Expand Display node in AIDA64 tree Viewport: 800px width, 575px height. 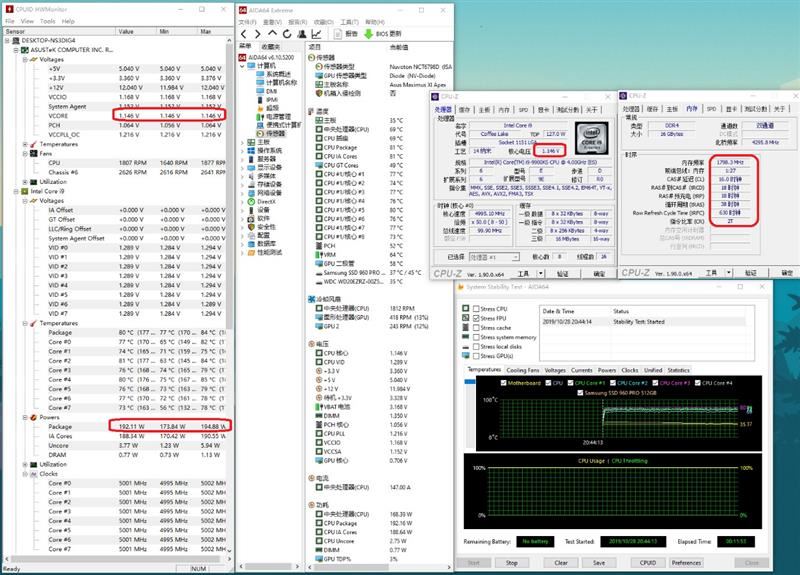tap(242, 167)
